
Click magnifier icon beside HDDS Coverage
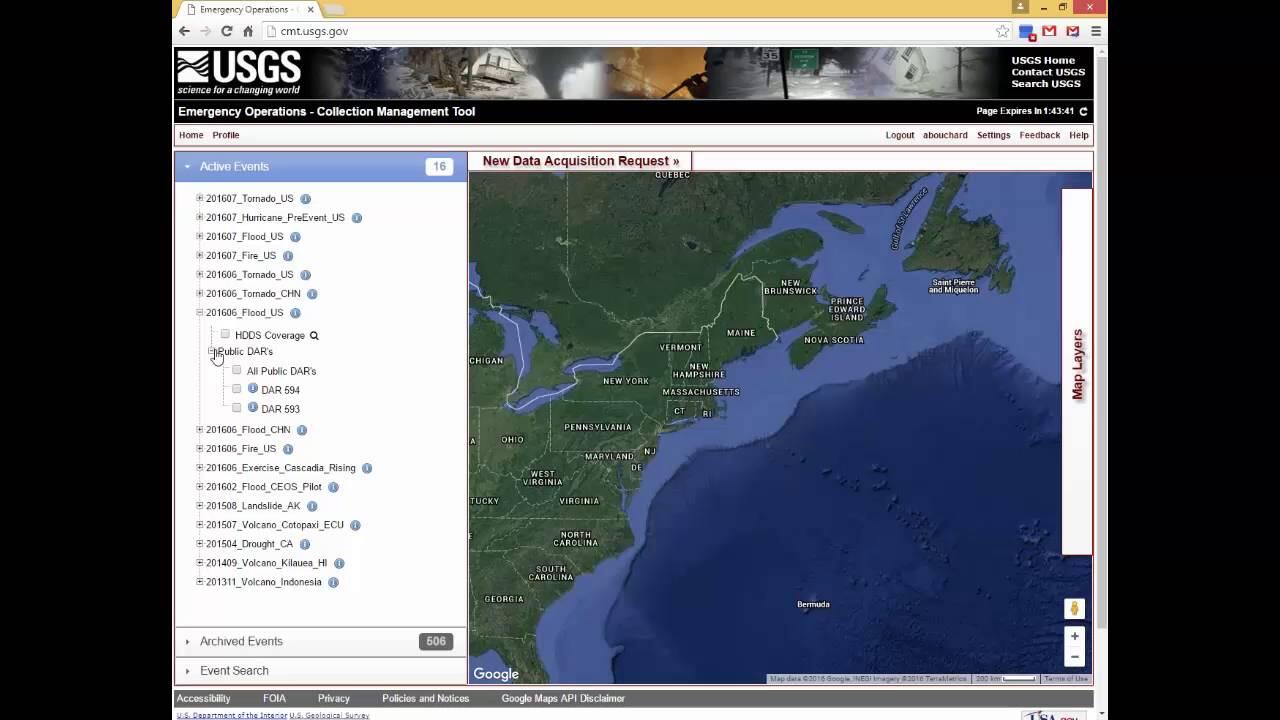pos(314,336)
